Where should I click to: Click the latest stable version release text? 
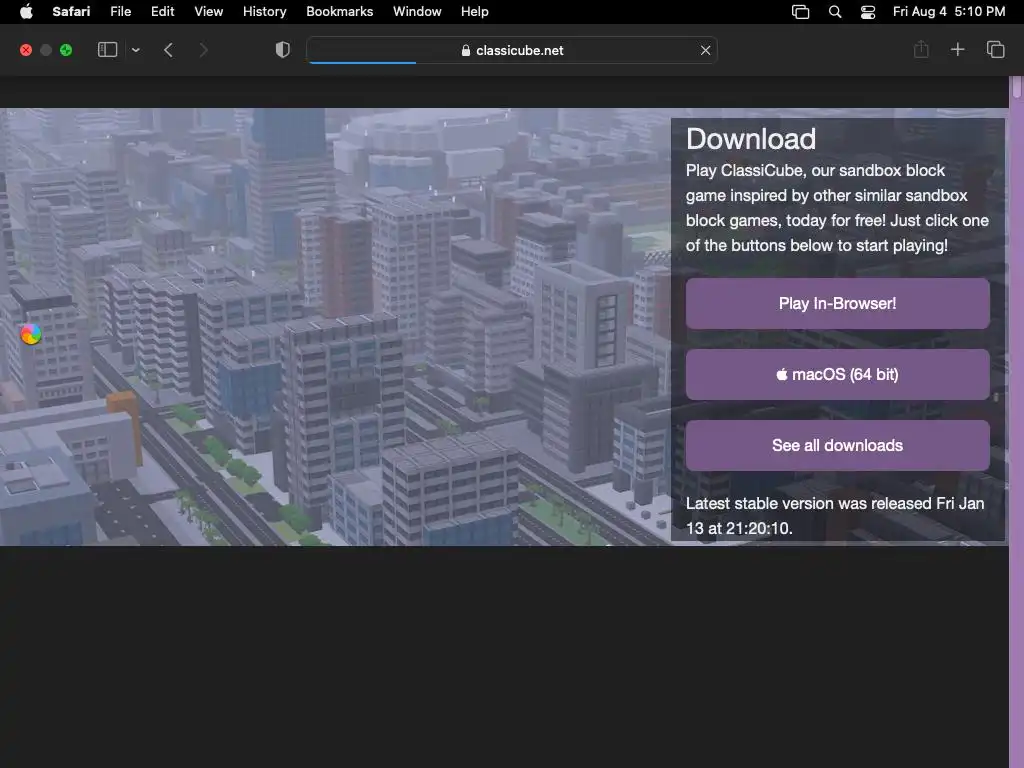(835, 516)
